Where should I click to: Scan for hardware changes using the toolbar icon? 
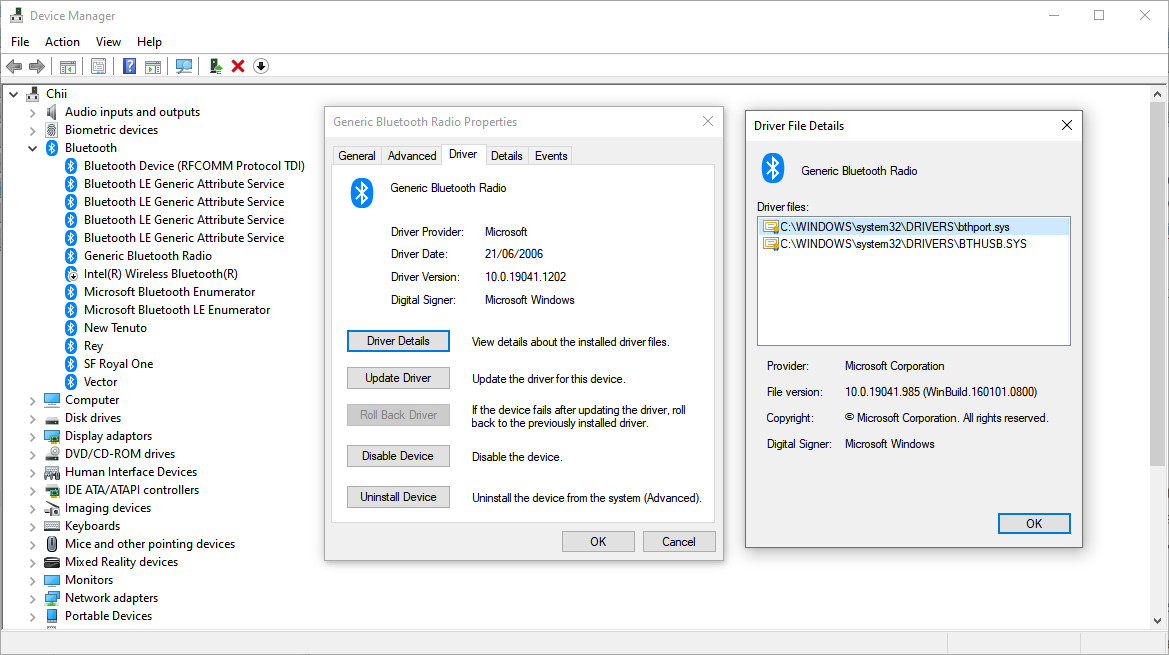coord(184,66)
